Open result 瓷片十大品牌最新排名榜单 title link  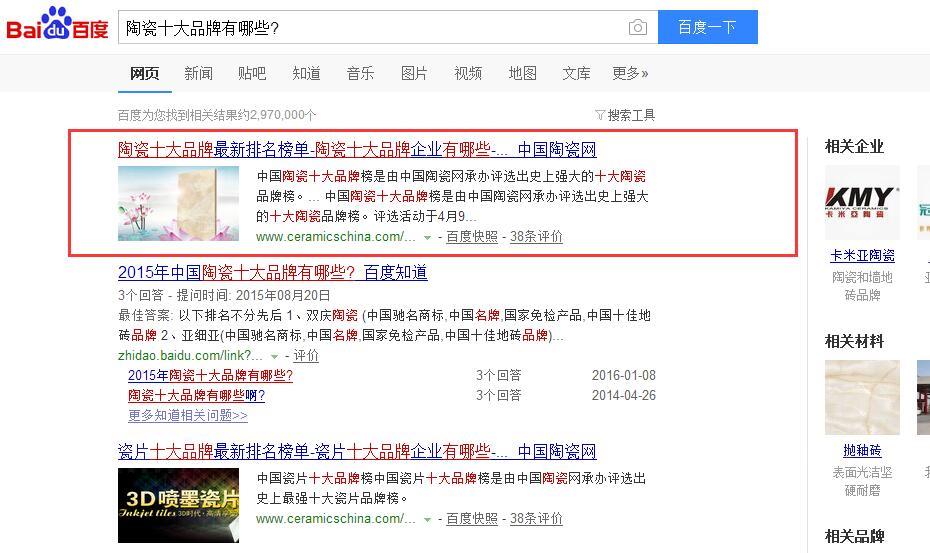point(357,452)
